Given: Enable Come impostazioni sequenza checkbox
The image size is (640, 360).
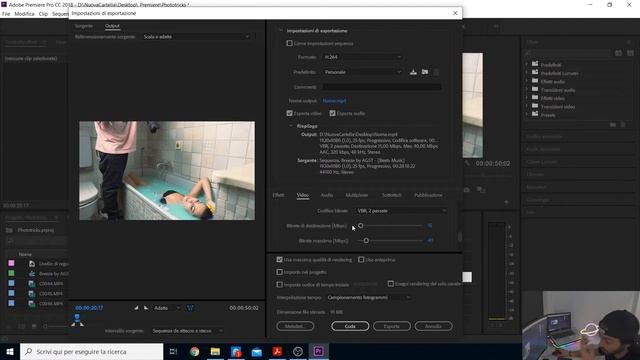Looking at the screenshot, I should click(289, 43).
